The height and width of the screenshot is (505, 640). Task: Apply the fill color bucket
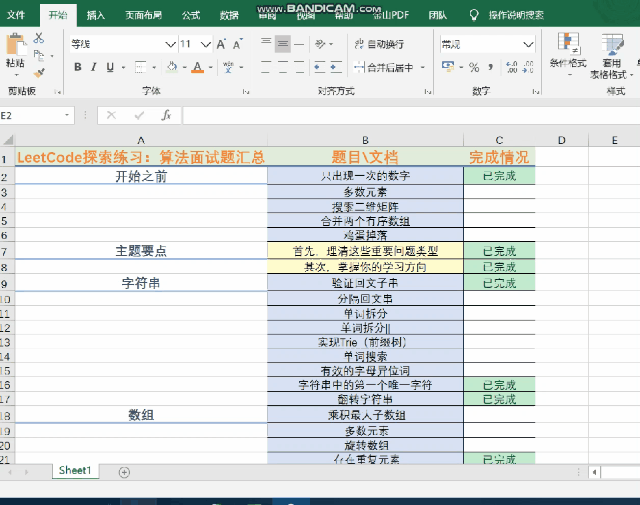(x=172, y=67)
